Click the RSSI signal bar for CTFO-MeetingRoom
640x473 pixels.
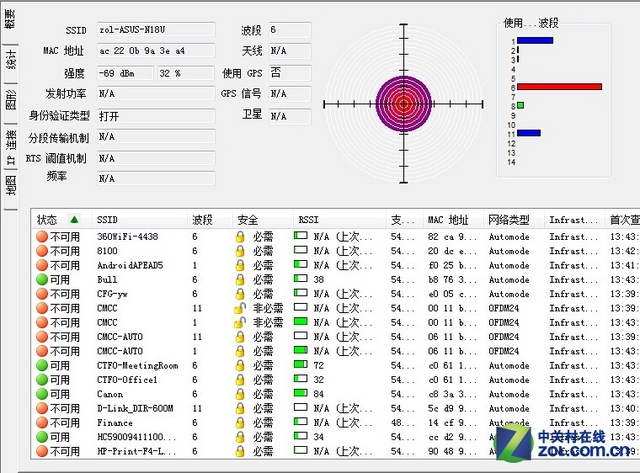pyautogui.click(x=301, y=364)
